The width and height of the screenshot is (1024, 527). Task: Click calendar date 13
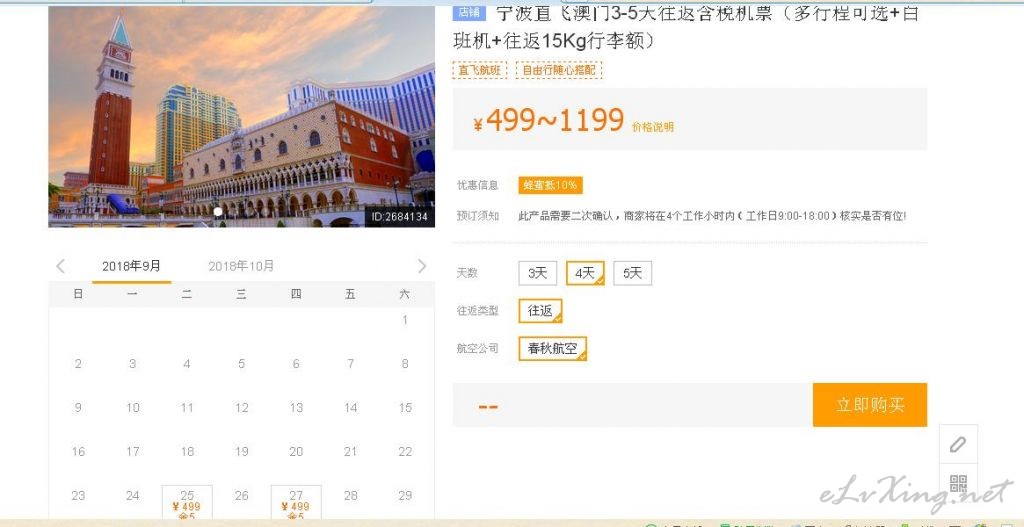click(x=296, y=407)
